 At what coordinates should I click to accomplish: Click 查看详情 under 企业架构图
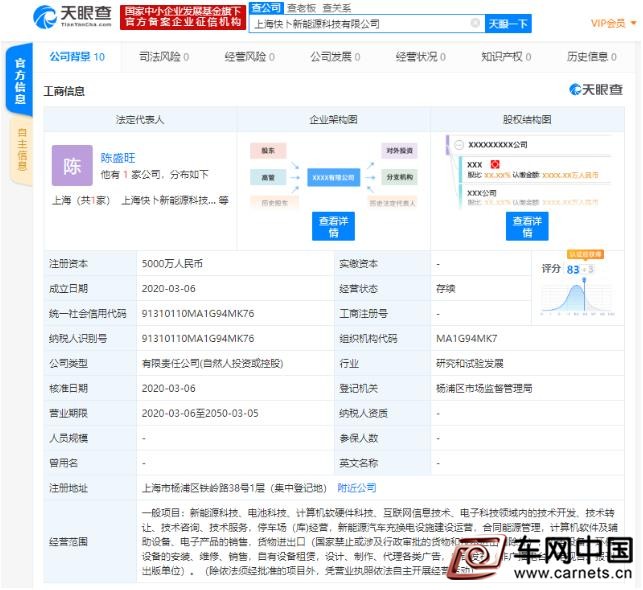[333, 226]
